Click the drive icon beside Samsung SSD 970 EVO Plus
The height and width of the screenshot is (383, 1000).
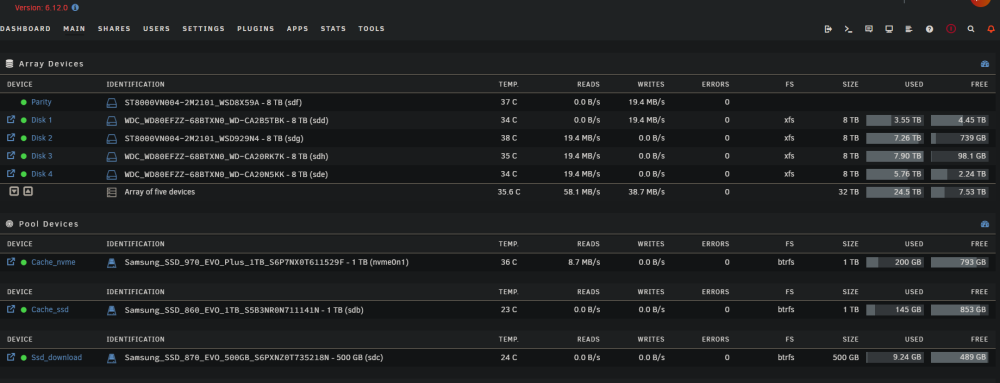[x=112, y=262]
